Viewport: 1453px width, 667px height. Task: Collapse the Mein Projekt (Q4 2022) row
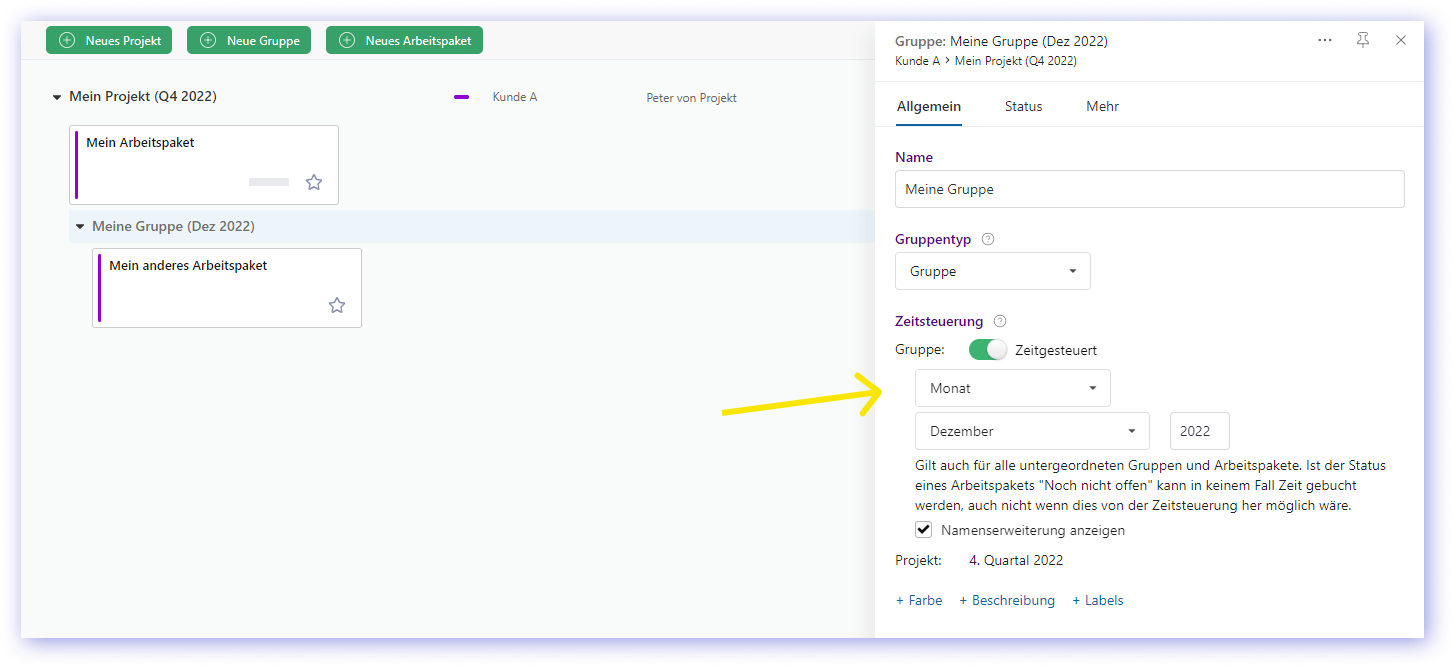pyautogui.click(x=57, y=97)
